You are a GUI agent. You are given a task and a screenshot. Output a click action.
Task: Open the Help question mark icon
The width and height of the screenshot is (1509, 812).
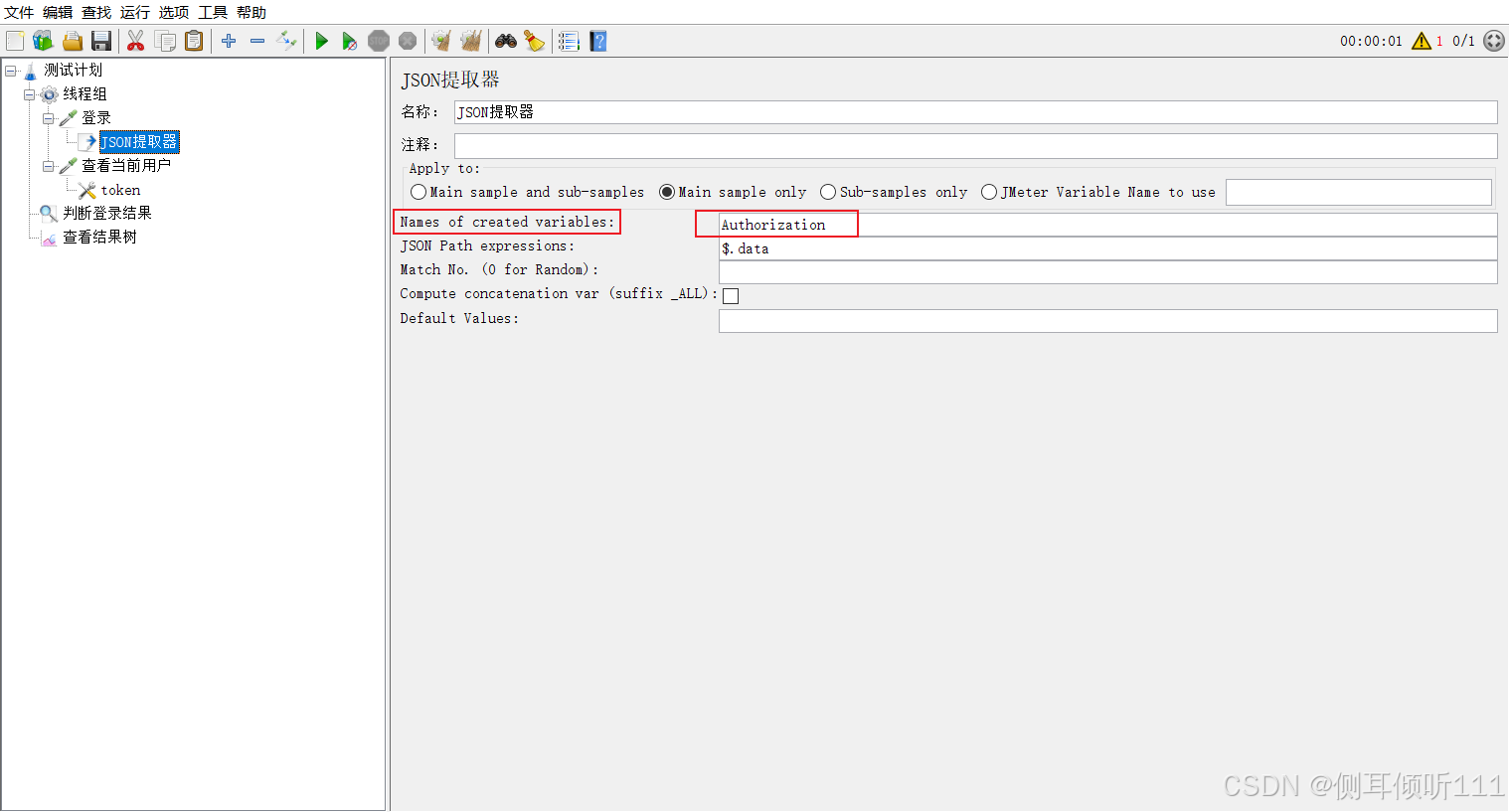click(597, 41)
